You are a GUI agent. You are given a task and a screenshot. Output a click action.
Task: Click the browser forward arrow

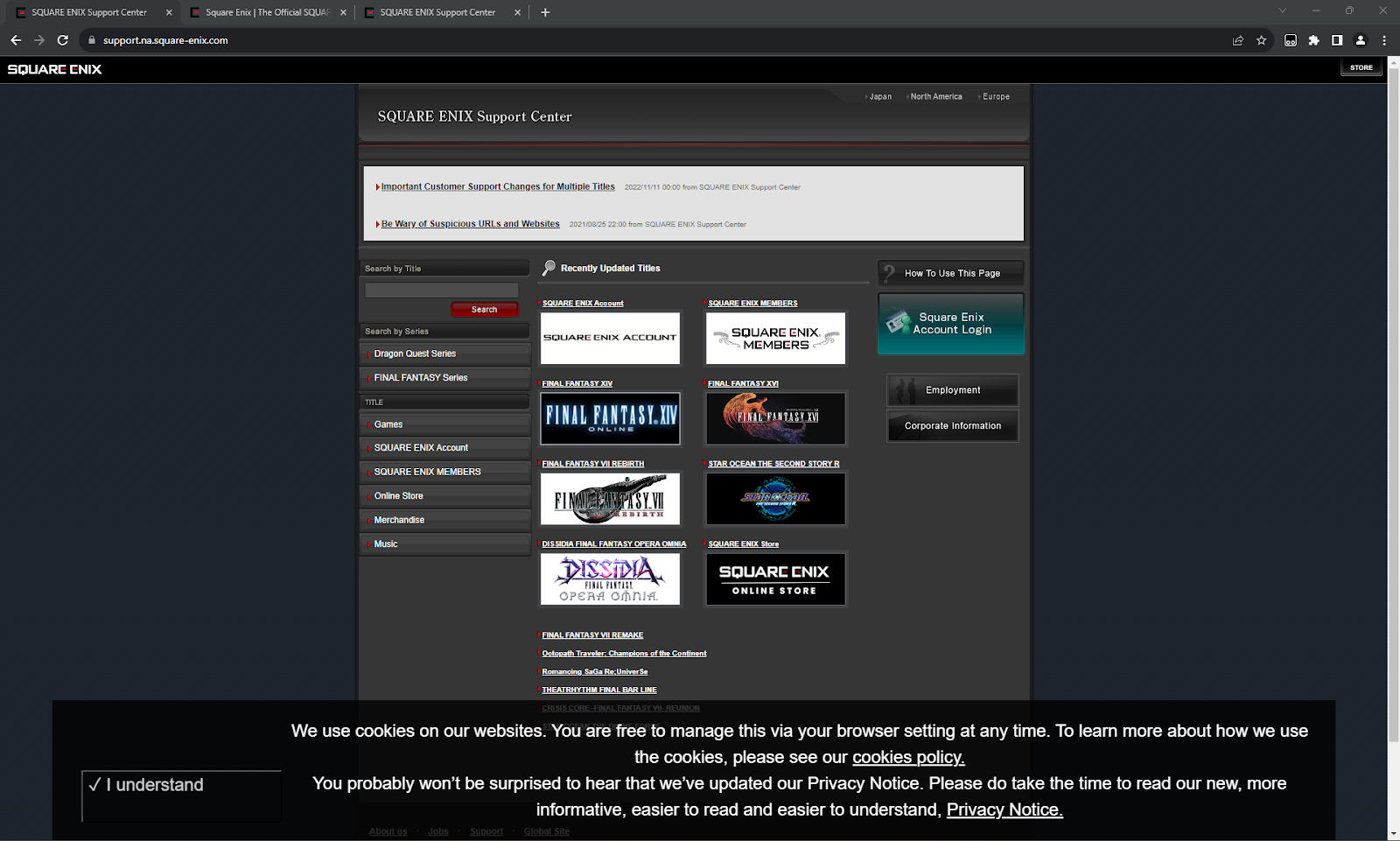[x=39, y=40]
